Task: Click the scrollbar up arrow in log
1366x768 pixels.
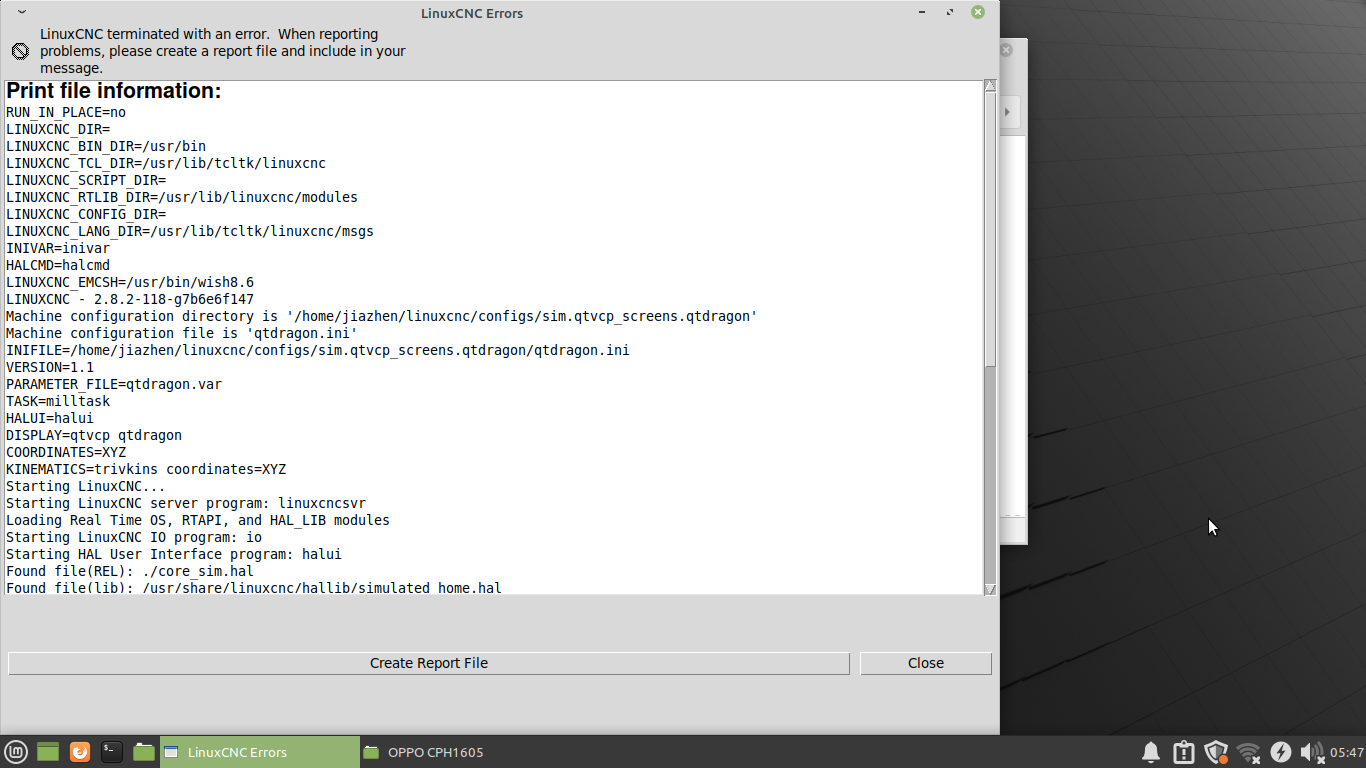Action: (x=990, y=86)
